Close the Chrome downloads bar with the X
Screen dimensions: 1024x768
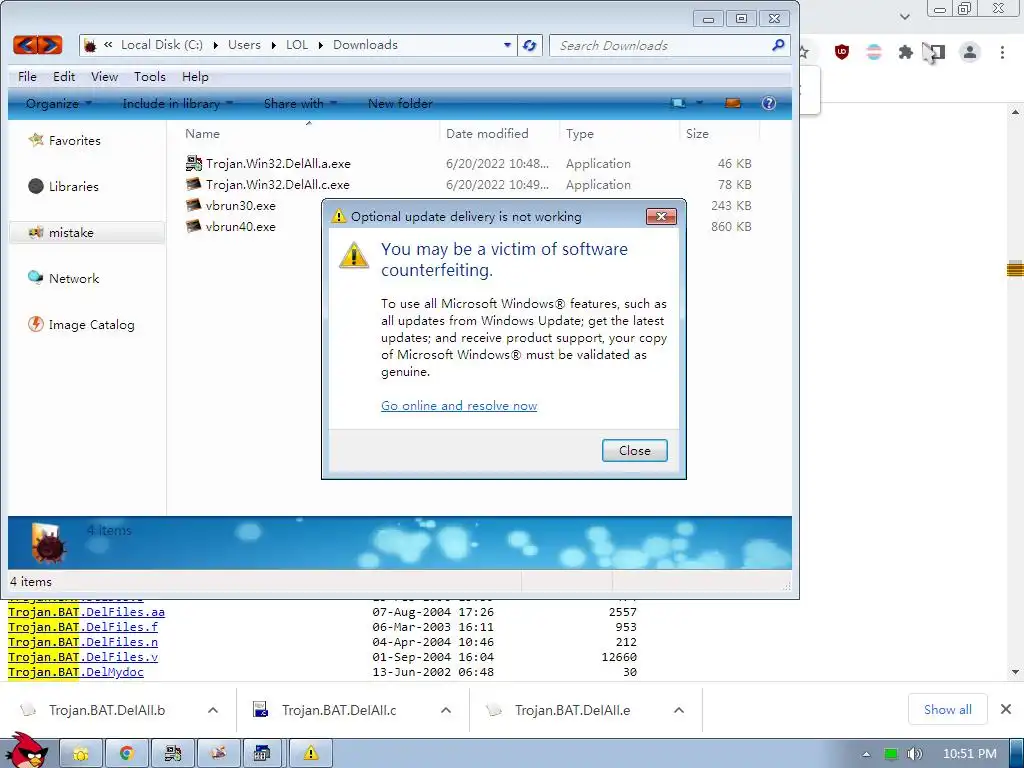pyautogui.click(x=1006, y=709)
